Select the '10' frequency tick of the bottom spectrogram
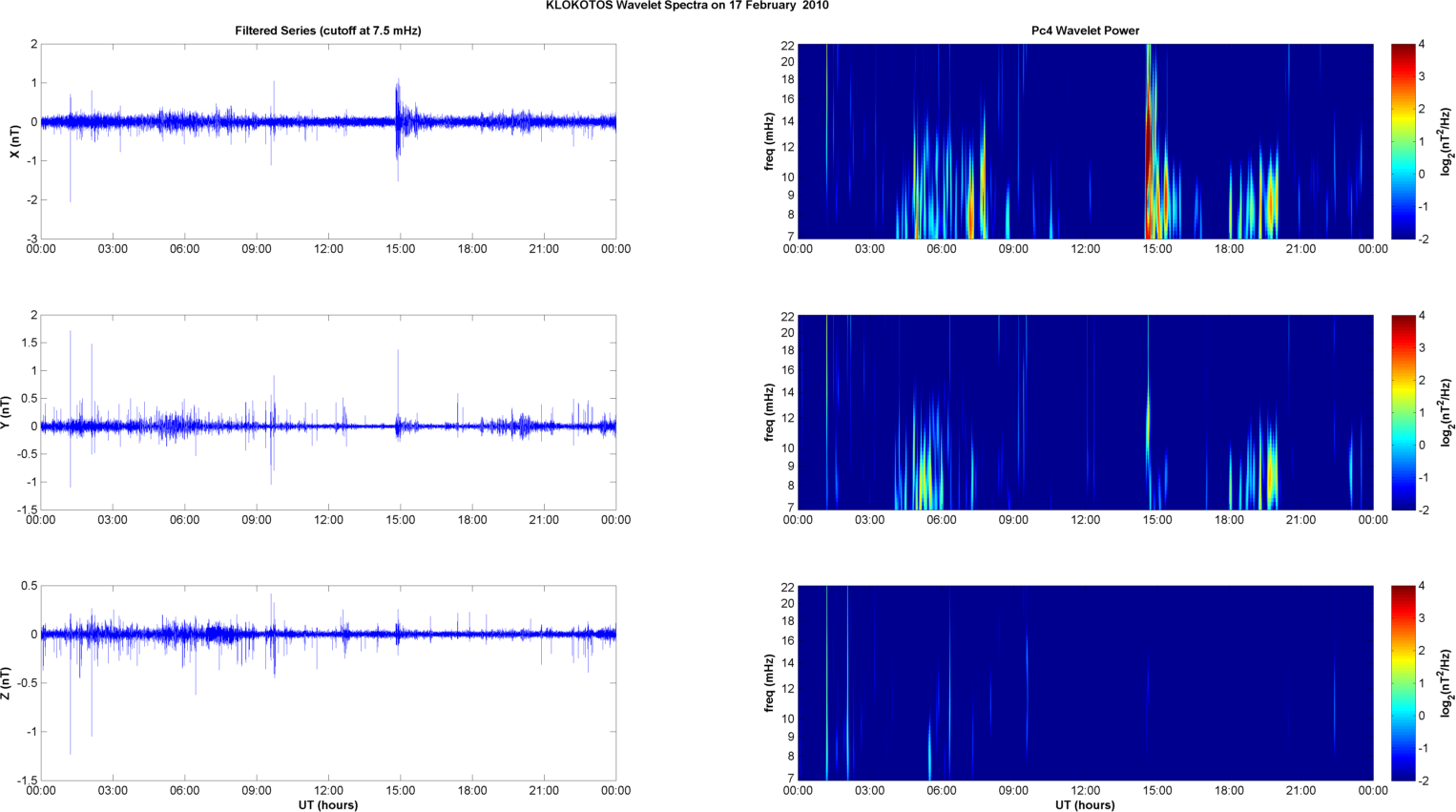 787,718
